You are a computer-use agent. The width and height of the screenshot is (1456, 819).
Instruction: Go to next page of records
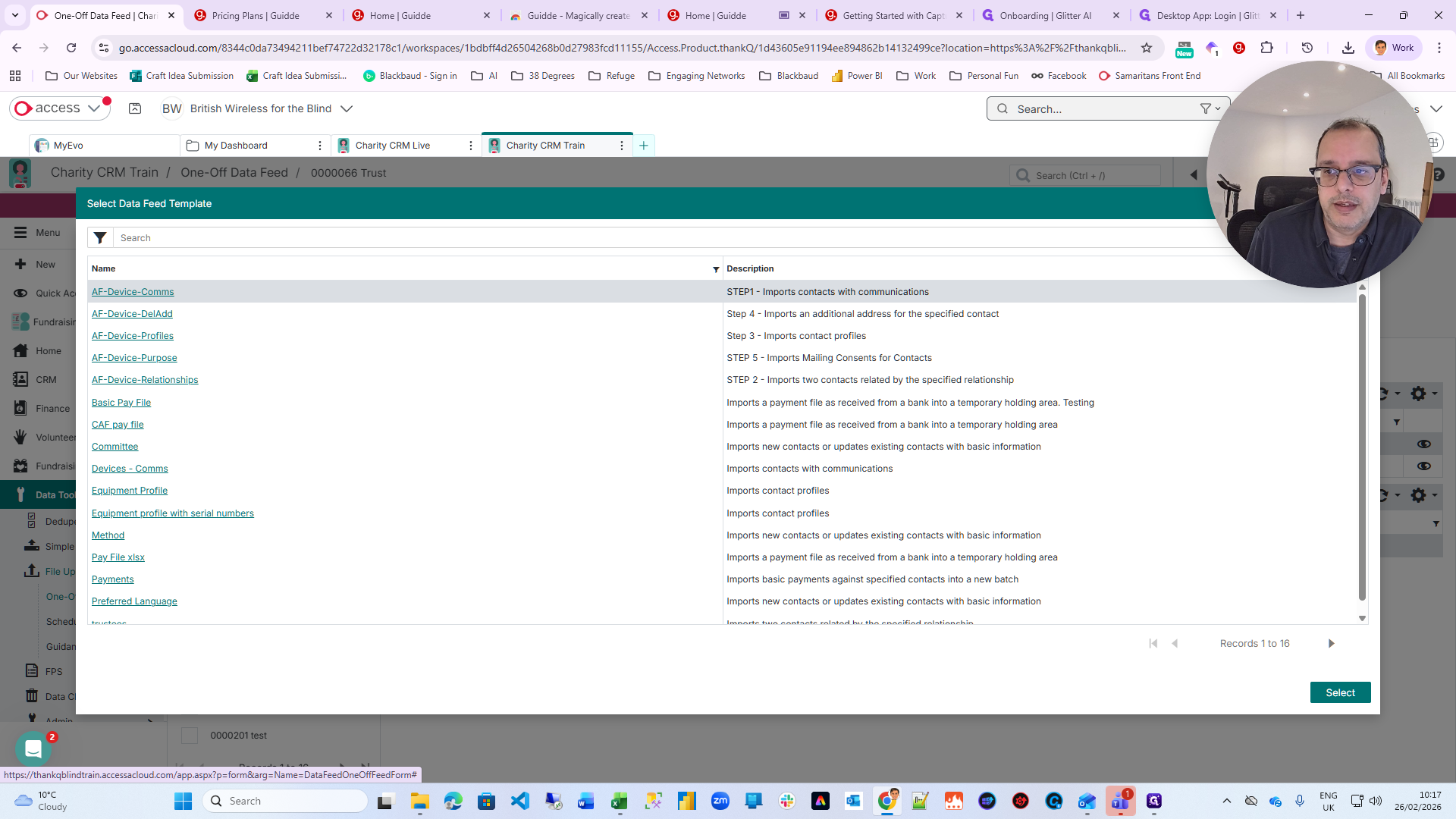click(x=1331, y=644)
